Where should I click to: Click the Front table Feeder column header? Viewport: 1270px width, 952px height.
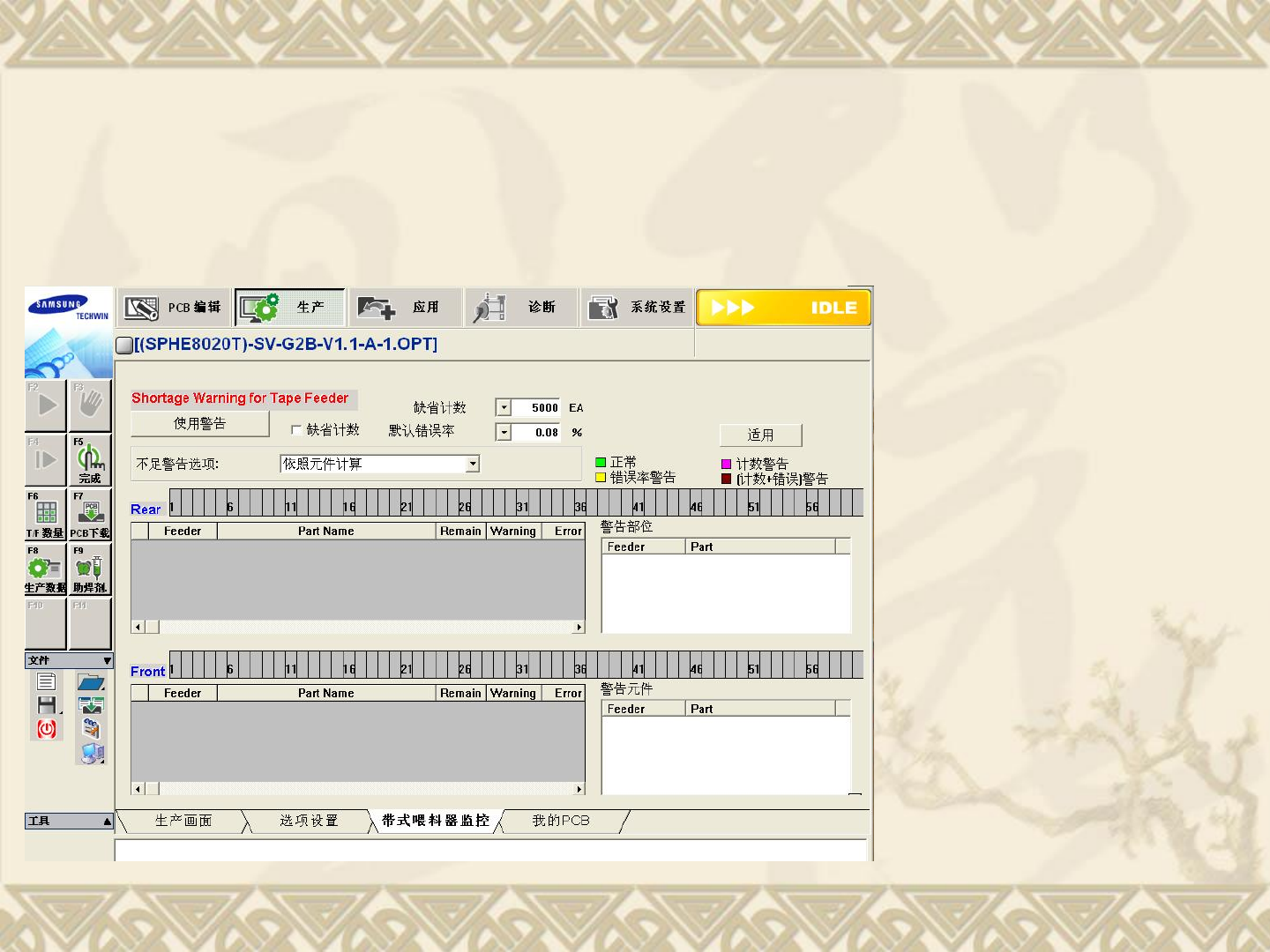click(183, 693)
